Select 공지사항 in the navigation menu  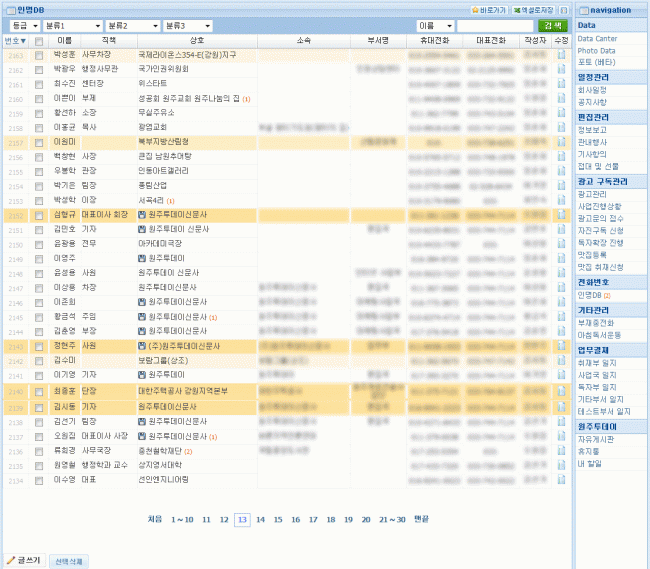coord(595,101)
